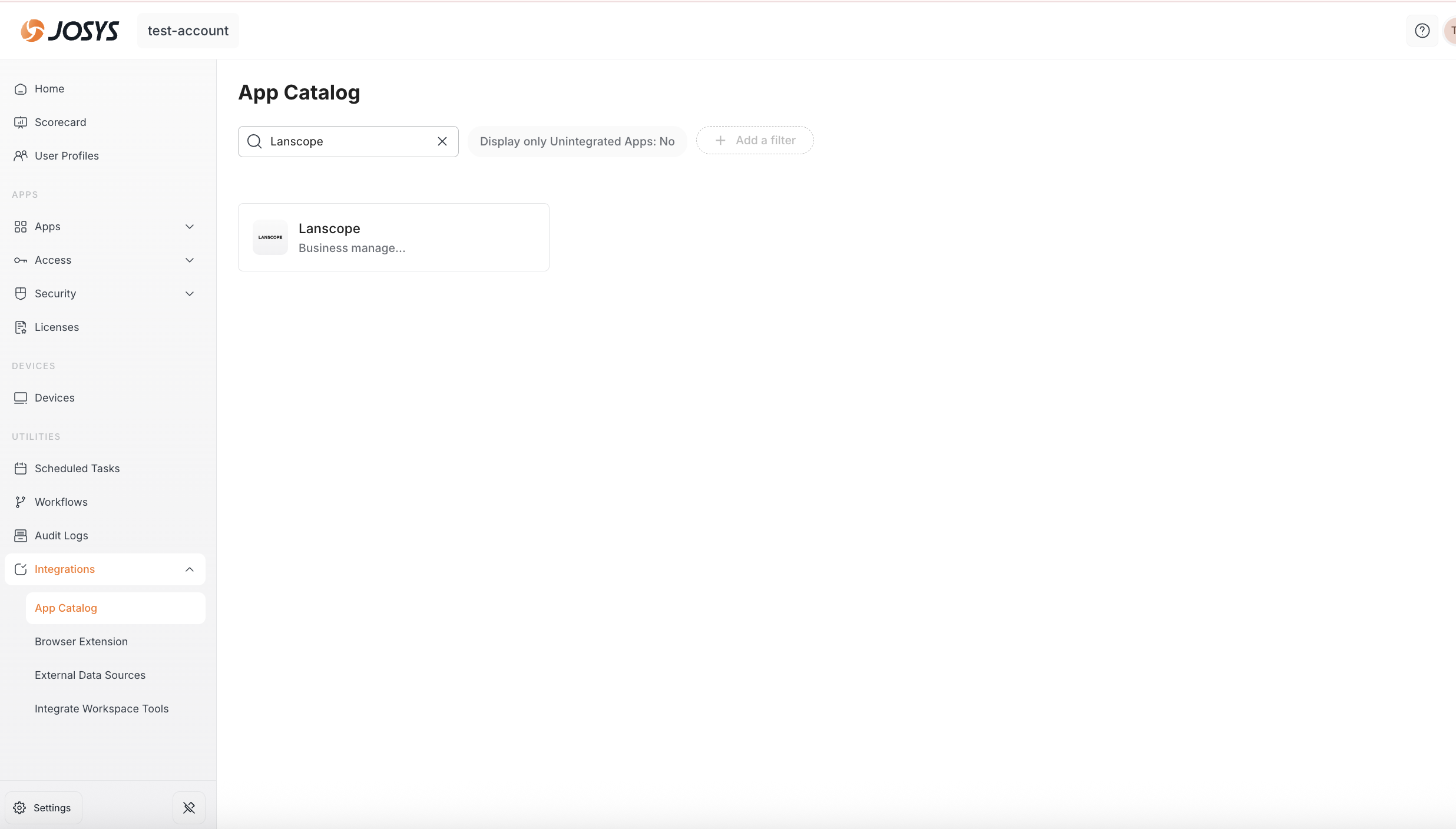Screen dimensions: 1456x829
Task: Click the Add a filter button
Action: (755, 140)
